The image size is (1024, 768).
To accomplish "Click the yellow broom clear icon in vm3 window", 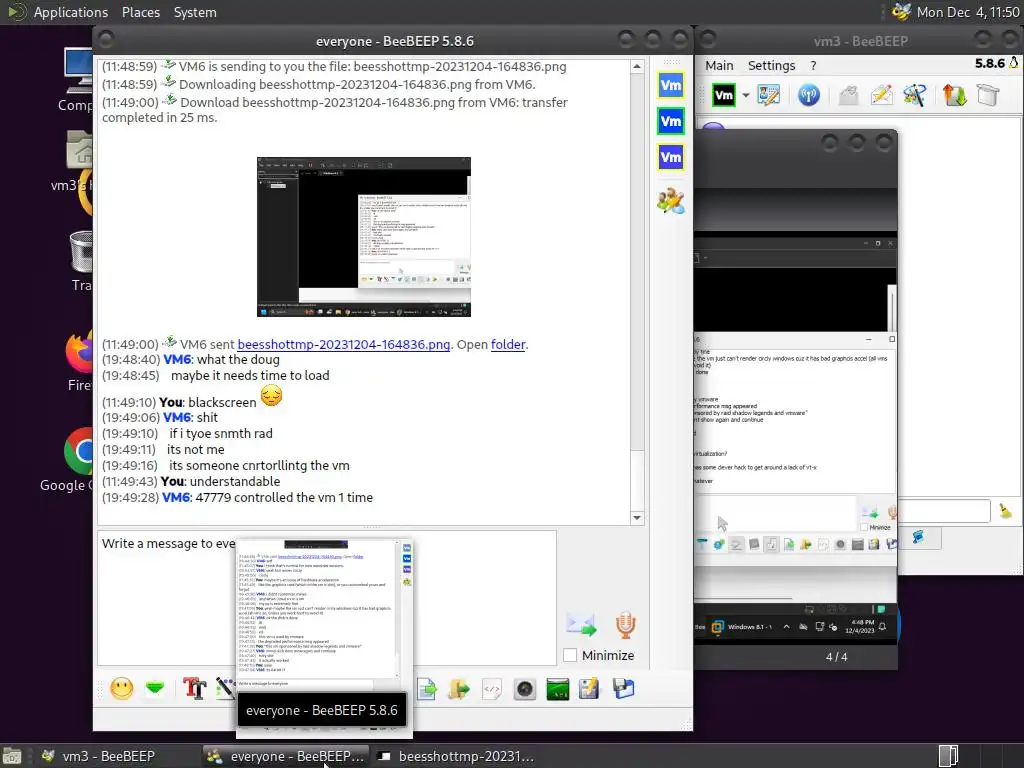I will coord(1005,511).
